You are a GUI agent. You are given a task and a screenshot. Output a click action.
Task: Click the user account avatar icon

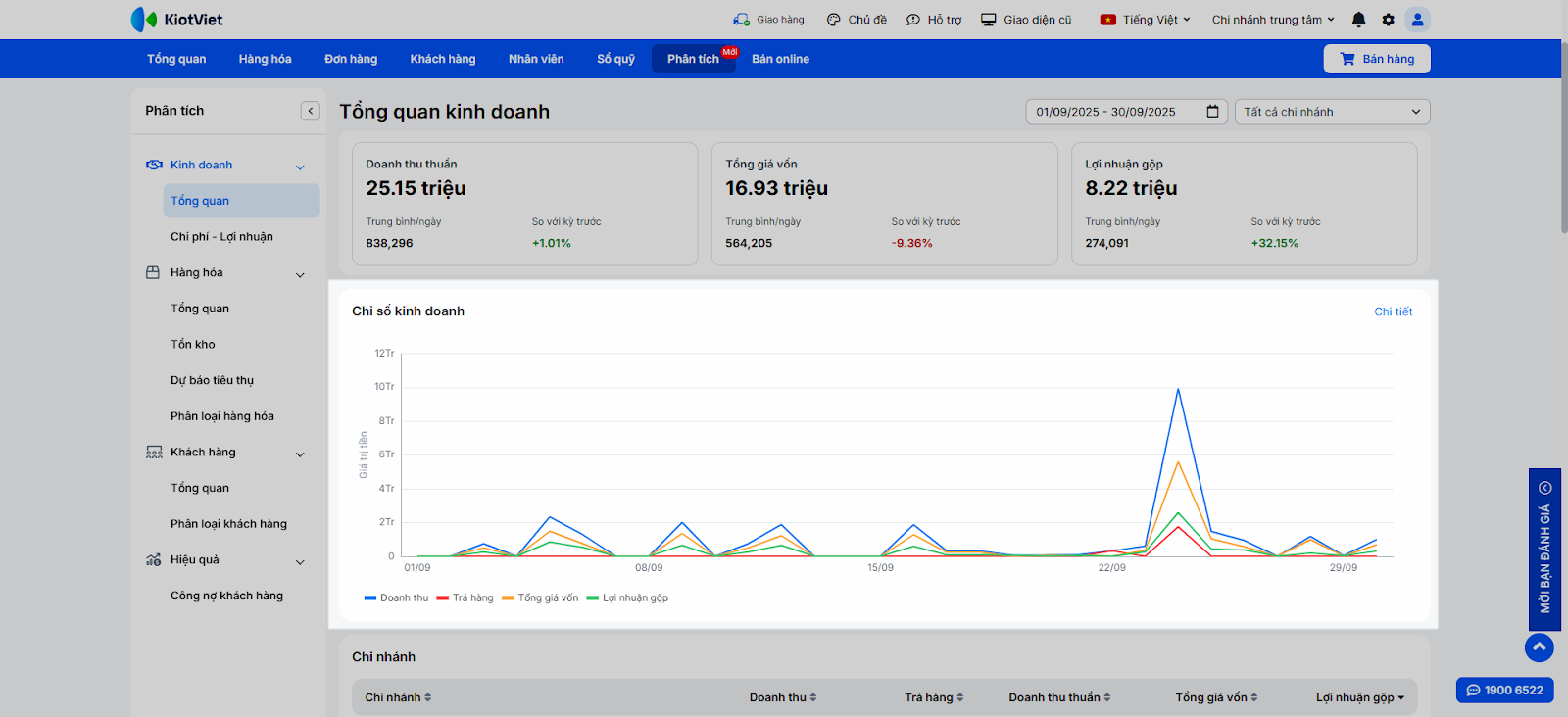(x=1417, y=20)
